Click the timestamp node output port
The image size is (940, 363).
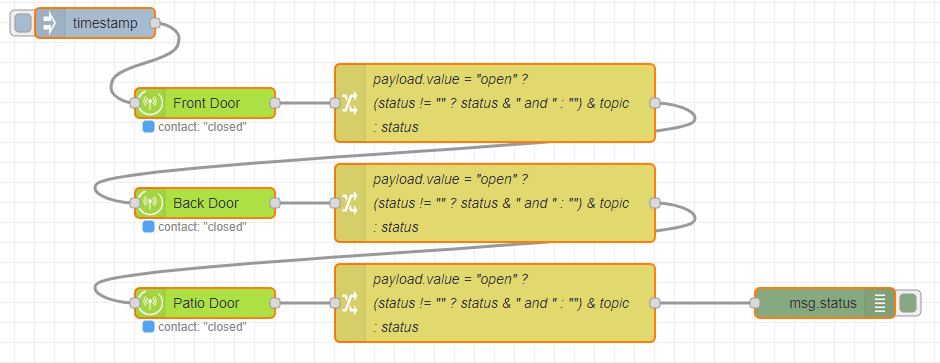[155, 23]
